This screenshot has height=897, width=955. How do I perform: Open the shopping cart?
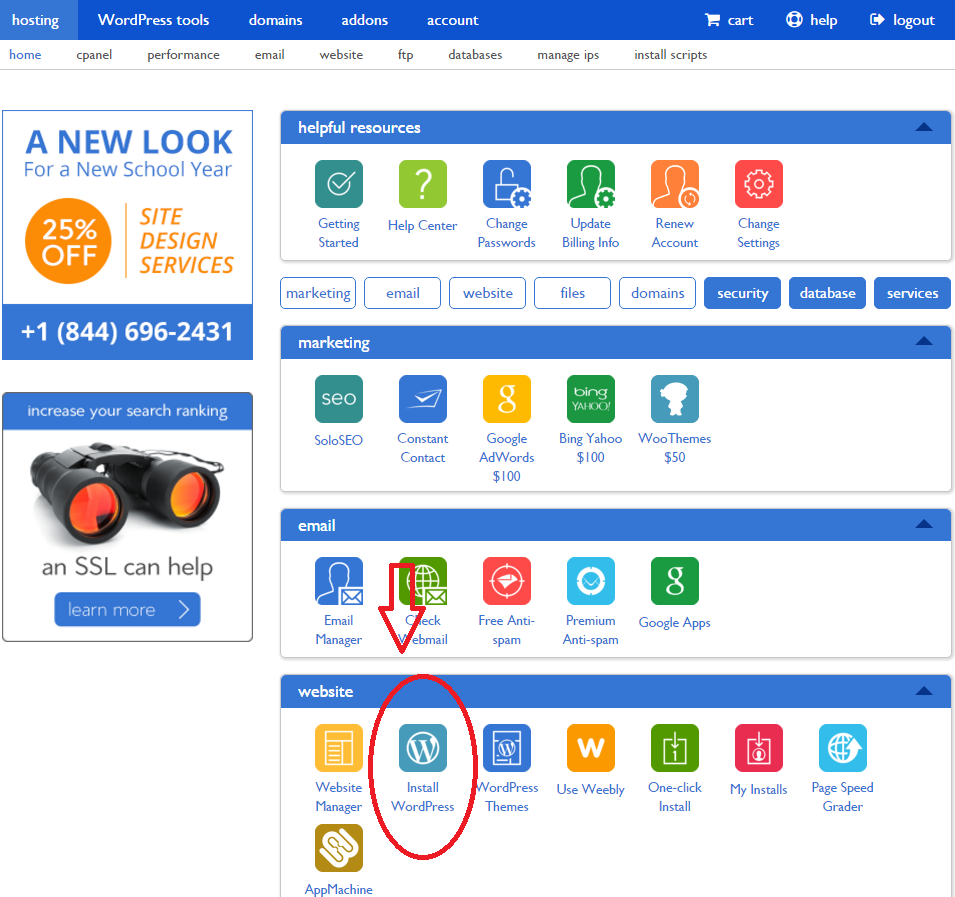coord(729,20)
